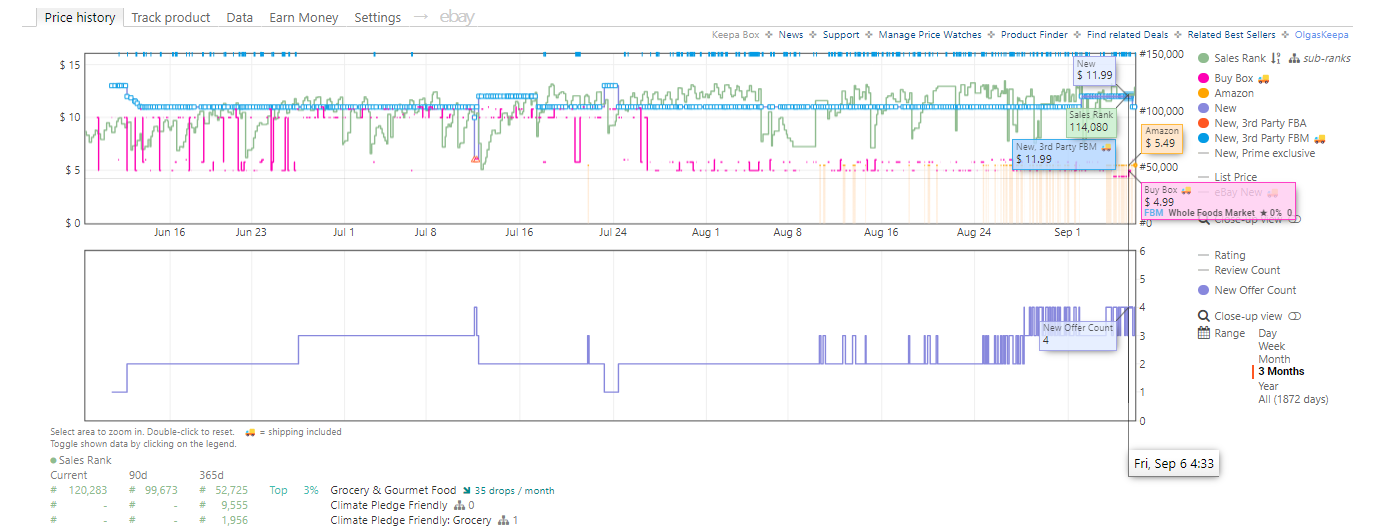Enable the New, Prime exclusive legend entry

coord(1256,153)
